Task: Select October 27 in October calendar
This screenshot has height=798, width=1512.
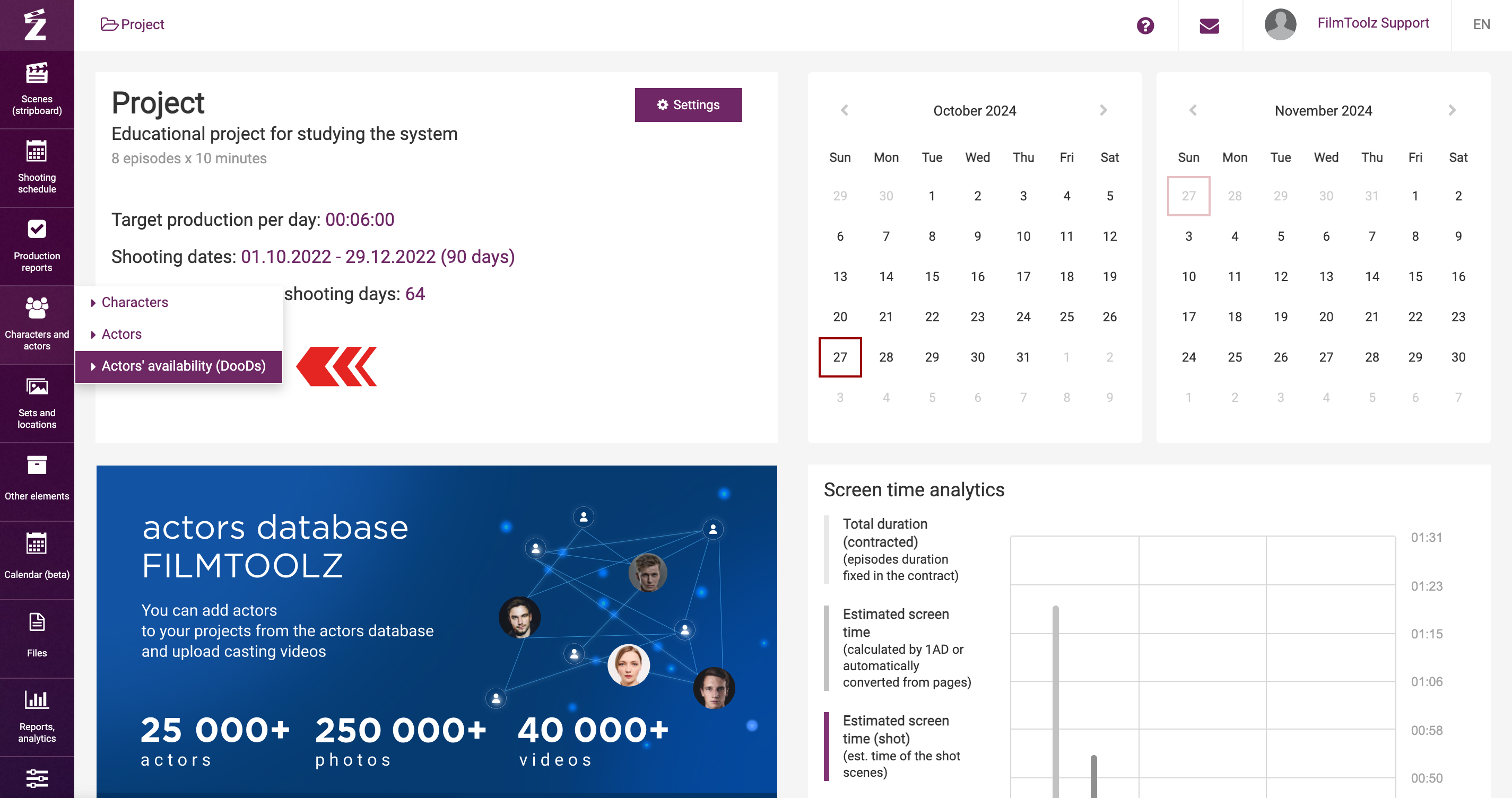Action: point(840,357)
